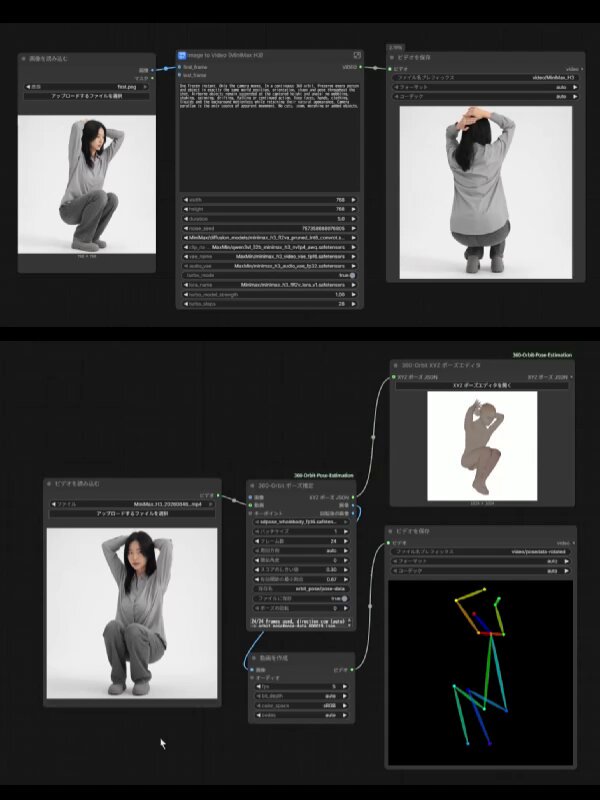Viewport: 600px width, 800px height.
Task: Click the blue API badge icon on Image to Video node
Action: pos(182,55)
